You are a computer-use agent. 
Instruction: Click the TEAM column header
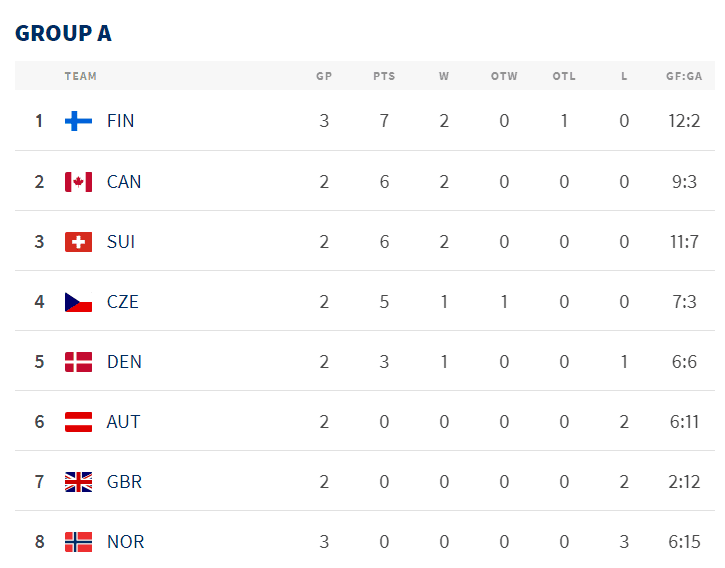click(81, 76)
